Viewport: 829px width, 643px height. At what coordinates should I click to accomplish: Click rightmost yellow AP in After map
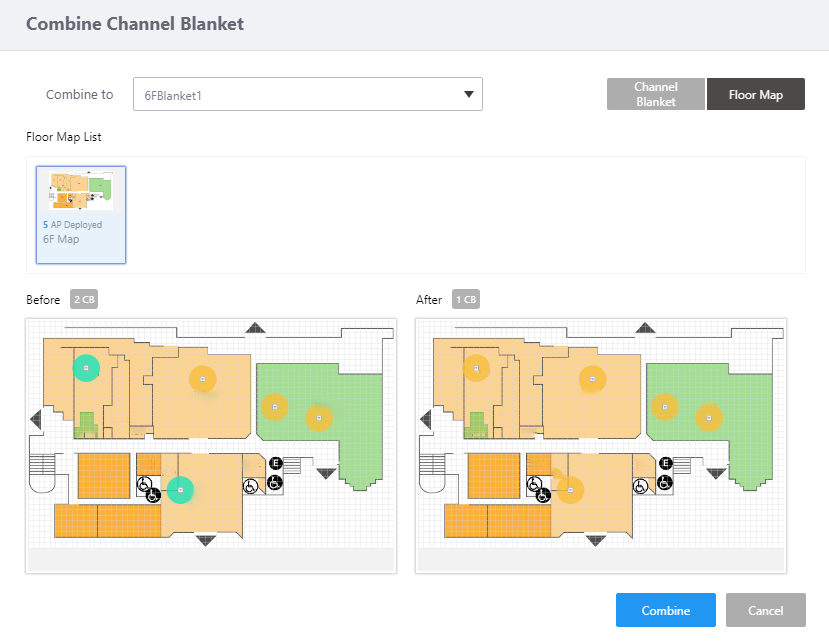709,417
